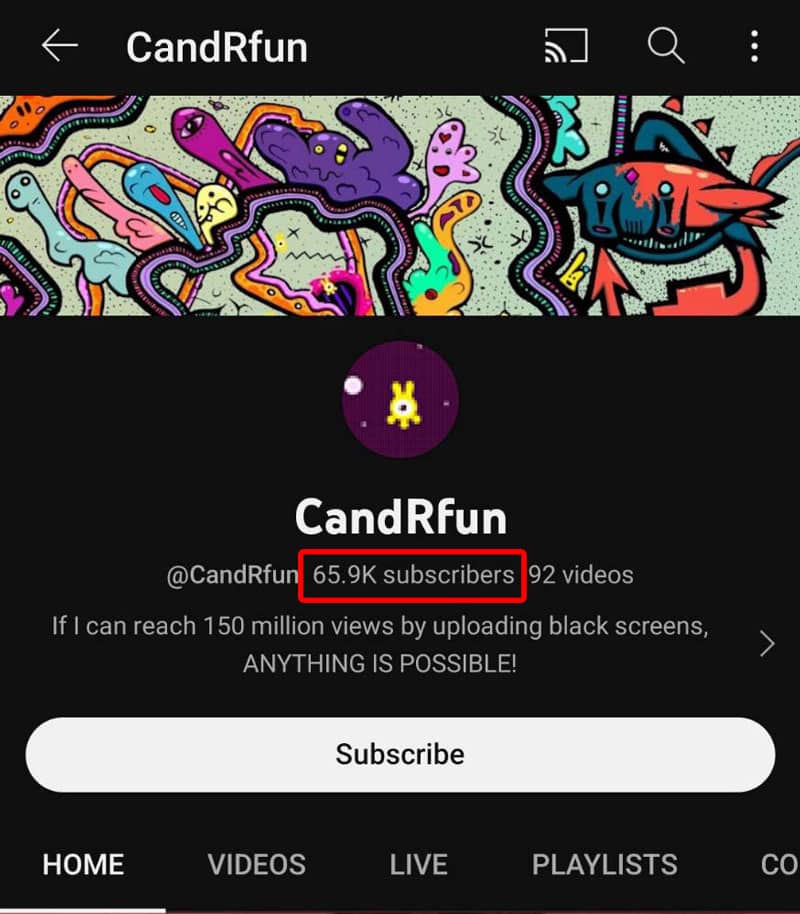Tap the CandRfun title in top bar
Viewport: 800px width, 914px height.
[217, 47]
